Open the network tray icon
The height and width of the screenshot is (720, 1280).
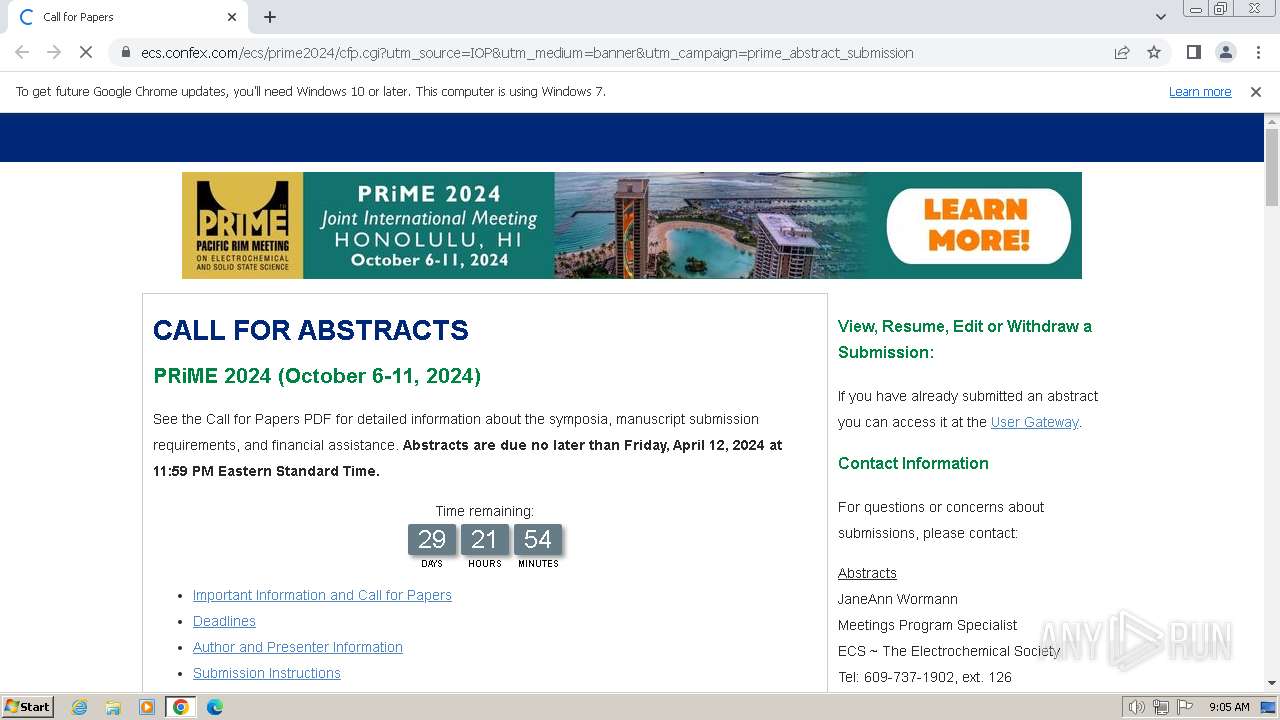pyautogui.click(x=1161, y=707)
